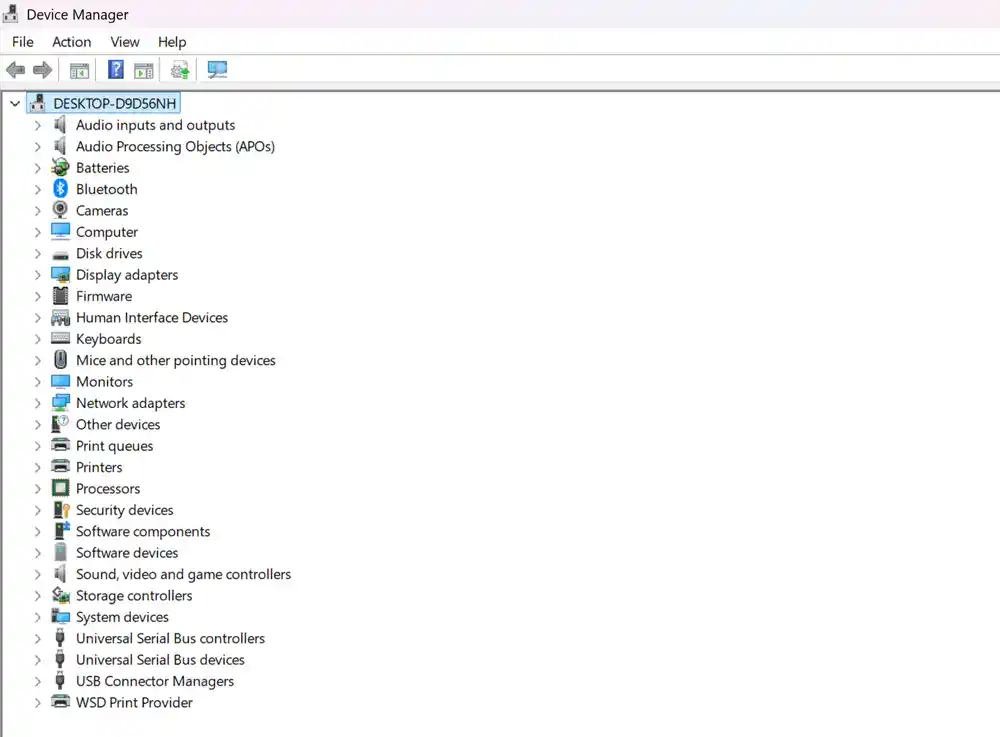Click the Show/Hide Action Pane toolbar icon
The image size is (1000, 737).
coord(144,70)
